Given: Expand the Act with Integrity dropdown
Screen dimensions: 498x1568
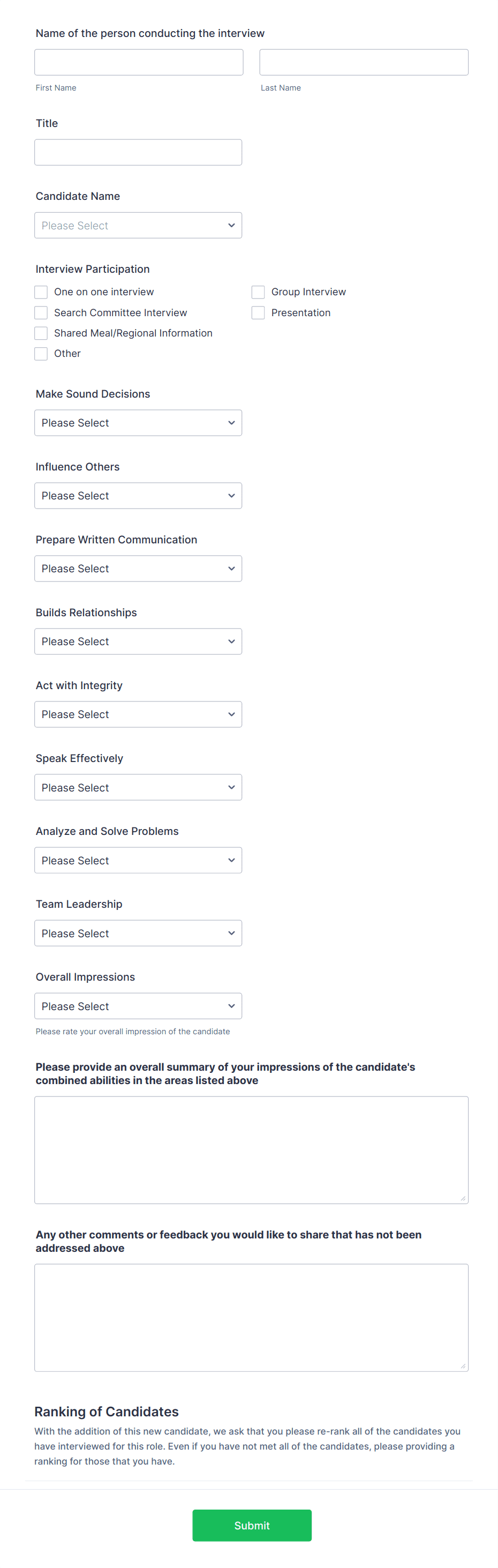Looking at the screenshot, I should coord(138,714).
